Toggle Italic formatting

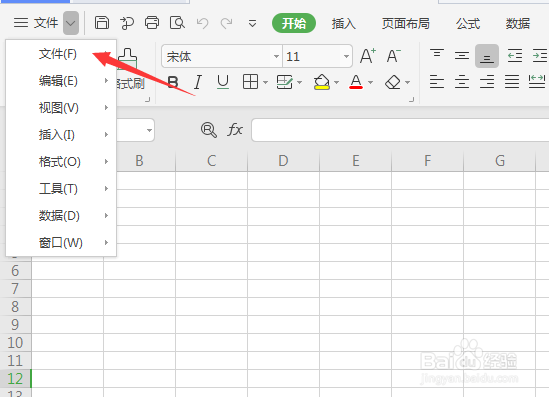[198, 83]
